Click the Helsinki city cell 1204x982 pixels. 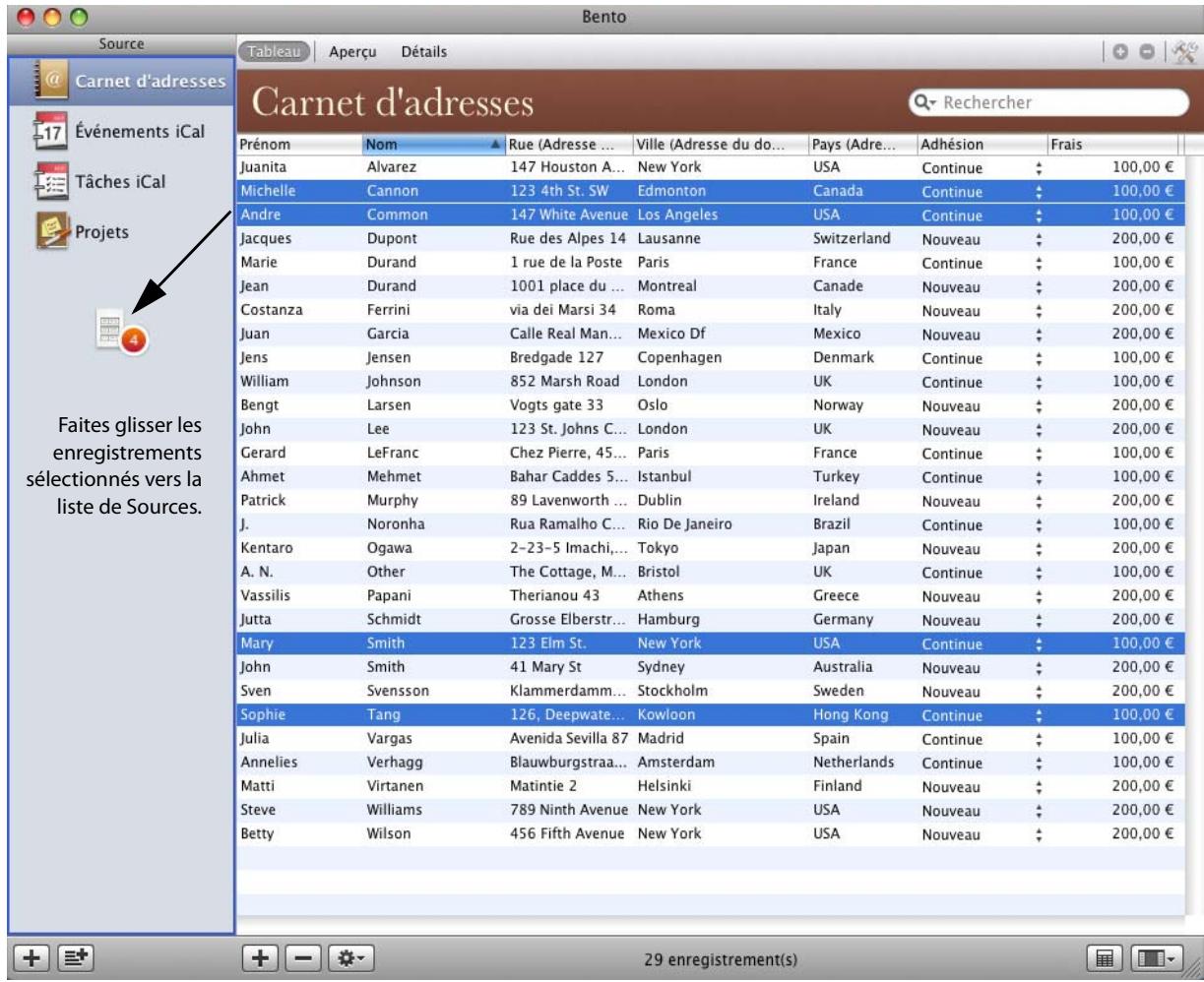[x=665, y=786]
